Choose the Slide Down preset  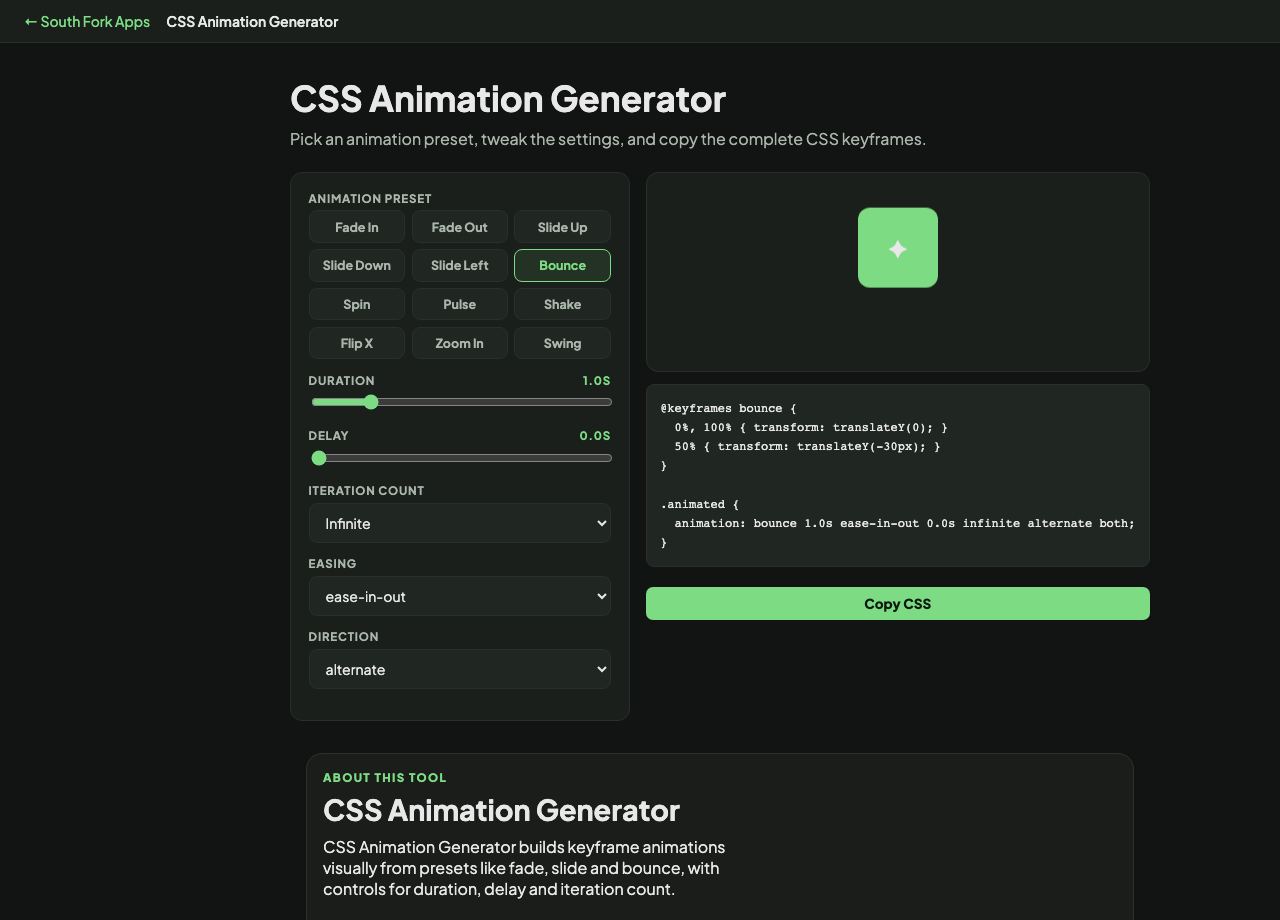coord(357,266)
